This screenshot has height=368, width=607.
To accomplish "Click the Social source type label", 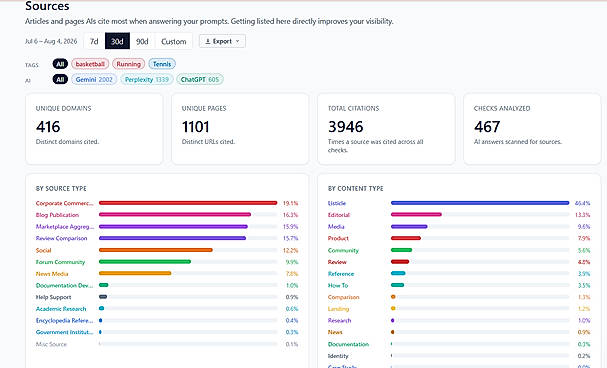I will (43, 250).
